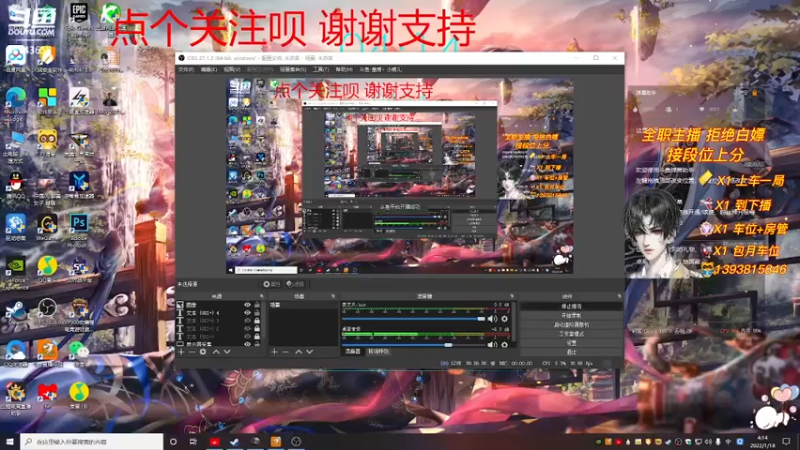Toggle the lock on 文本 (GDI+) 3 source
This screenshot has width=800, height=450.
tap(257, 321)
